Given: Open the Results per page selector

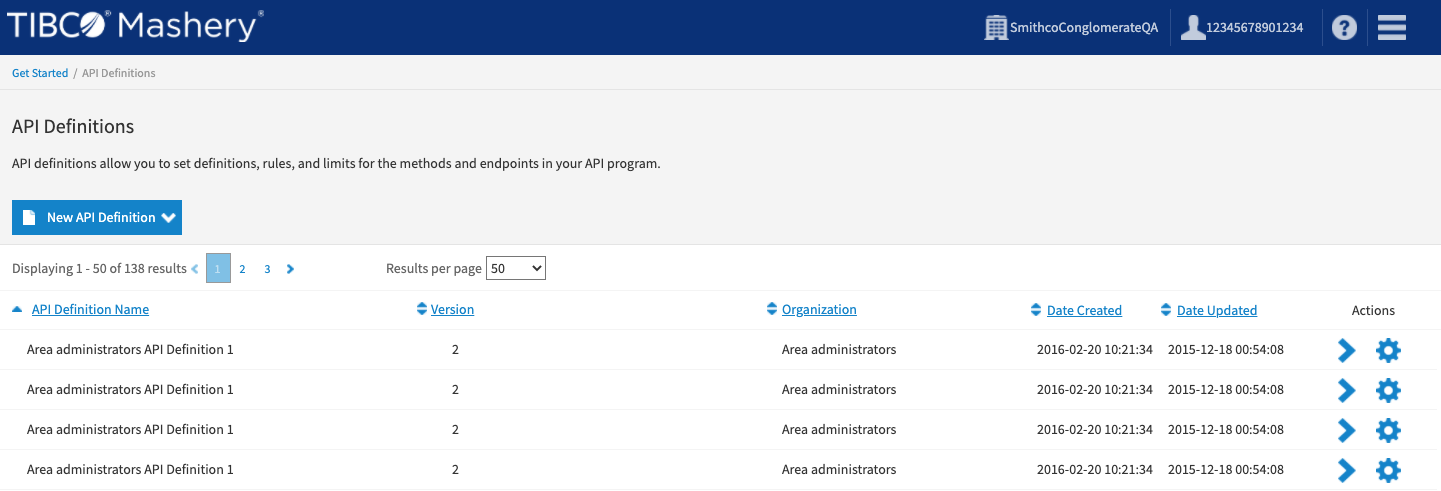Looking at the screenshot, I should tap(515, 268).
